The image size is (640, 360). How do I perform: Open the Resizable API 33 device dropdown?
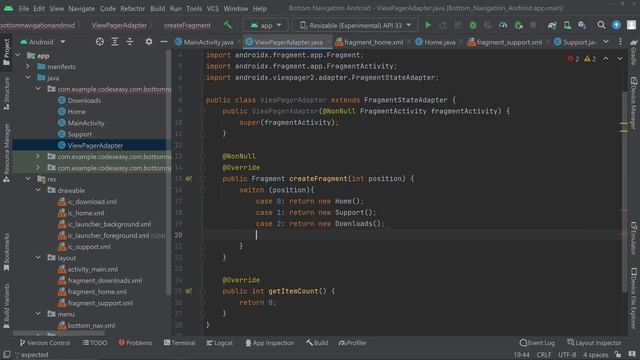pyautogui.click(x=355, y=25)
